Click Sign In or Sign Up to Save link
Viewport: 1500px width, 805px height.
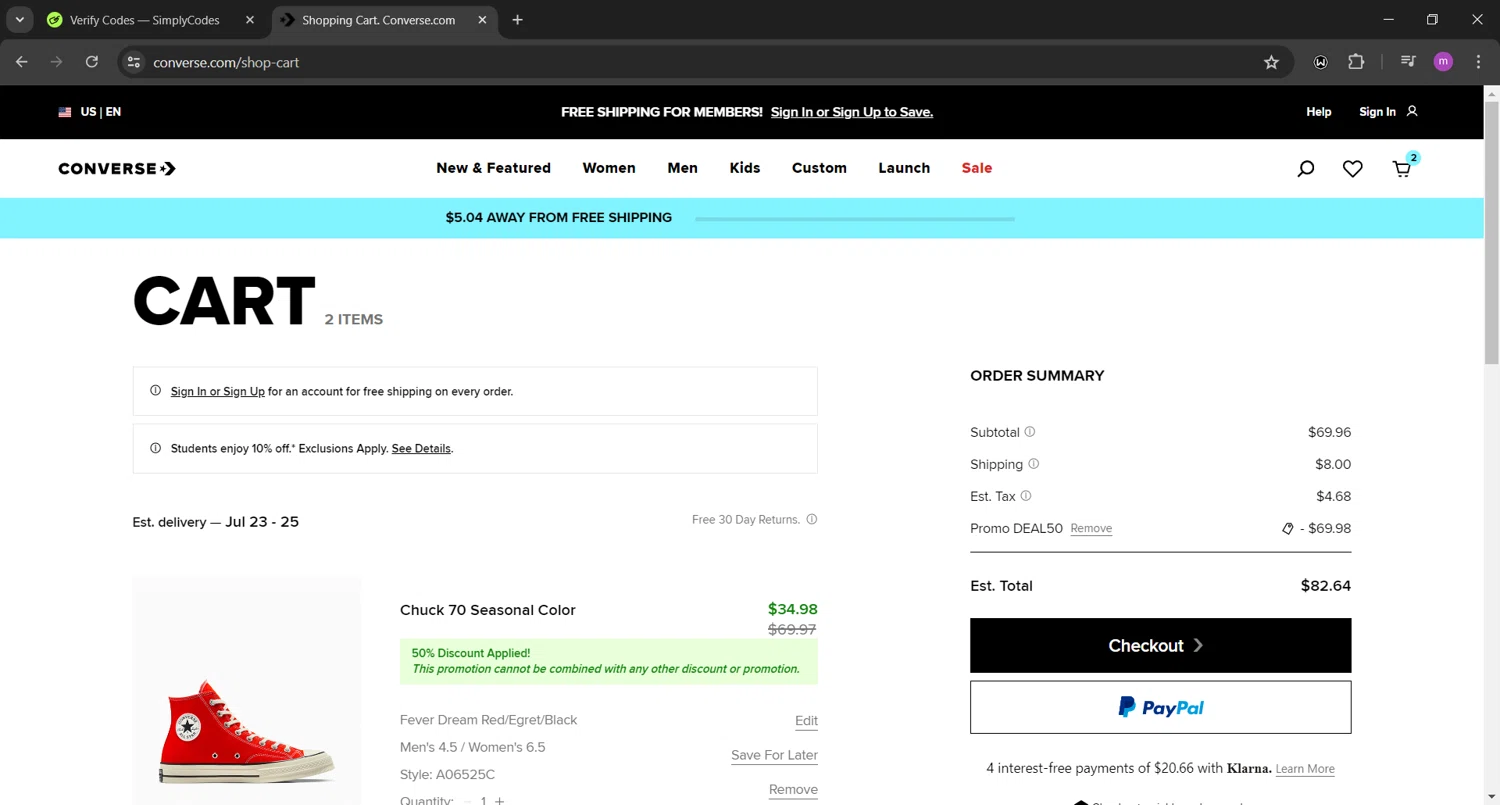point(852,112)
